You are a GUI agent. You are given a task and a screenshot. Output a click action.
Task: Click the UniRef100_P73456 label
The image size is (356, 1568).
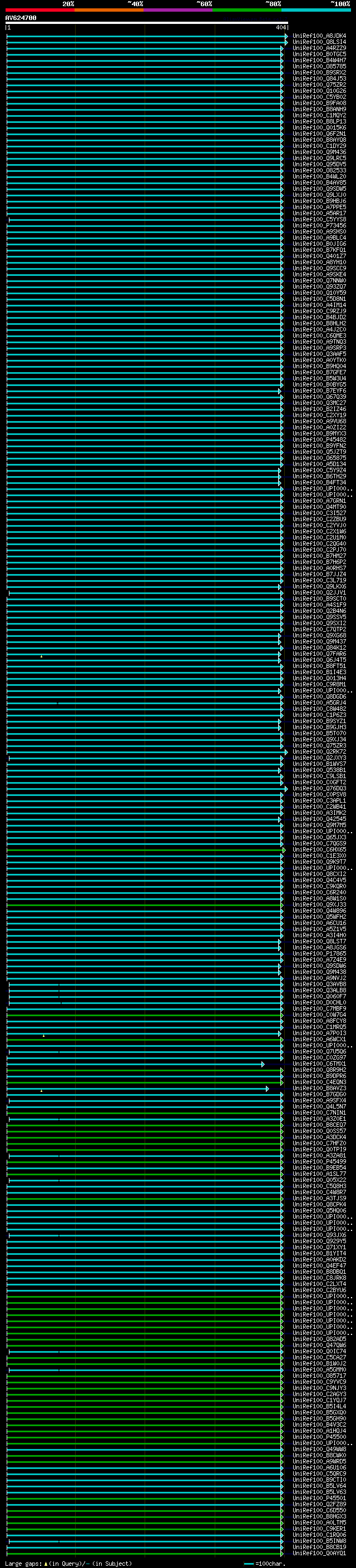(x=319, y=226)
